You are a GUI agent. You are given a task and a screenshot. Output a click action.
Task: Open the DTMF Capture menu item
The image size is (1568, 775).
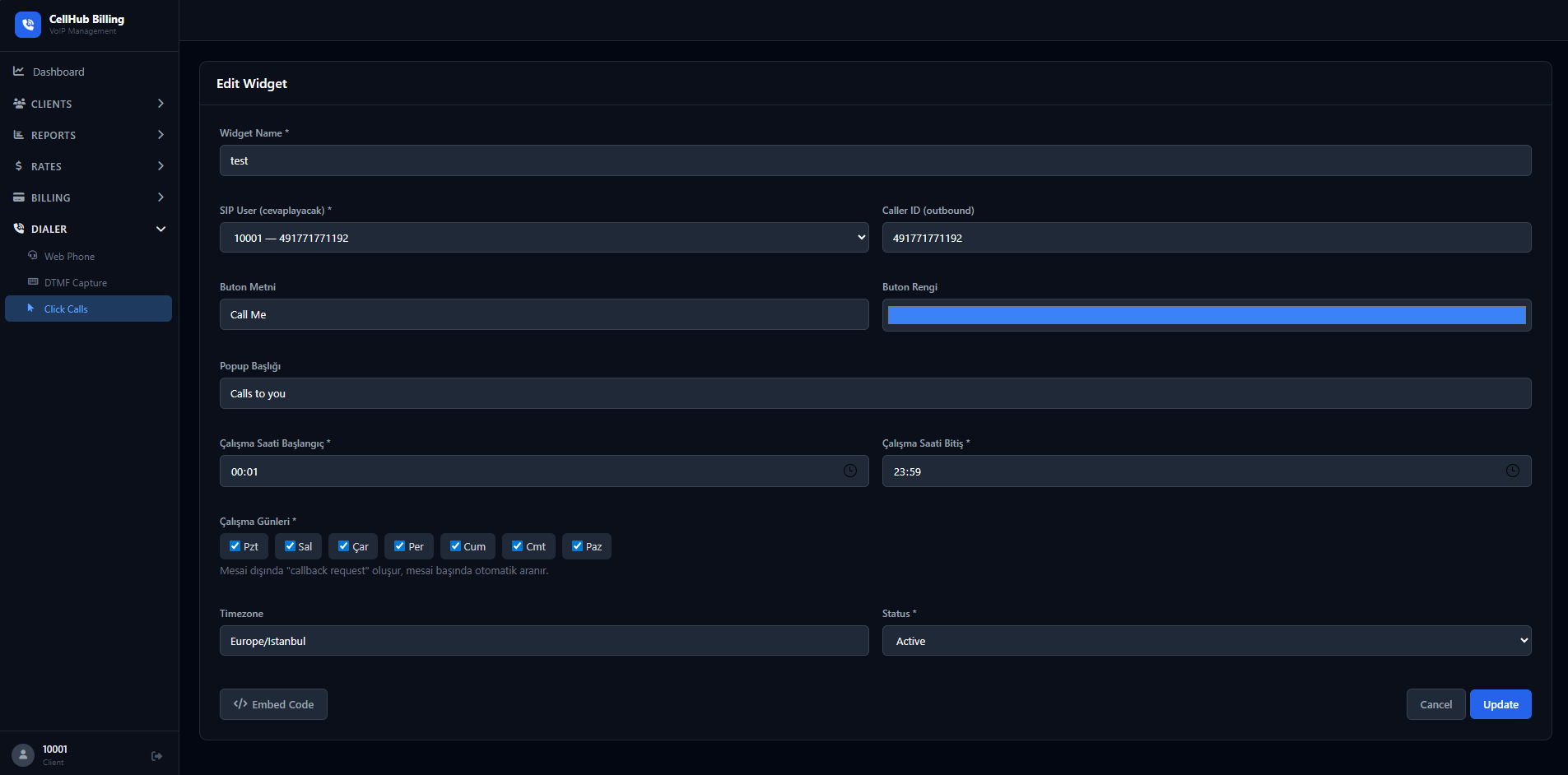pyautogui.click(x=89, y=282)
